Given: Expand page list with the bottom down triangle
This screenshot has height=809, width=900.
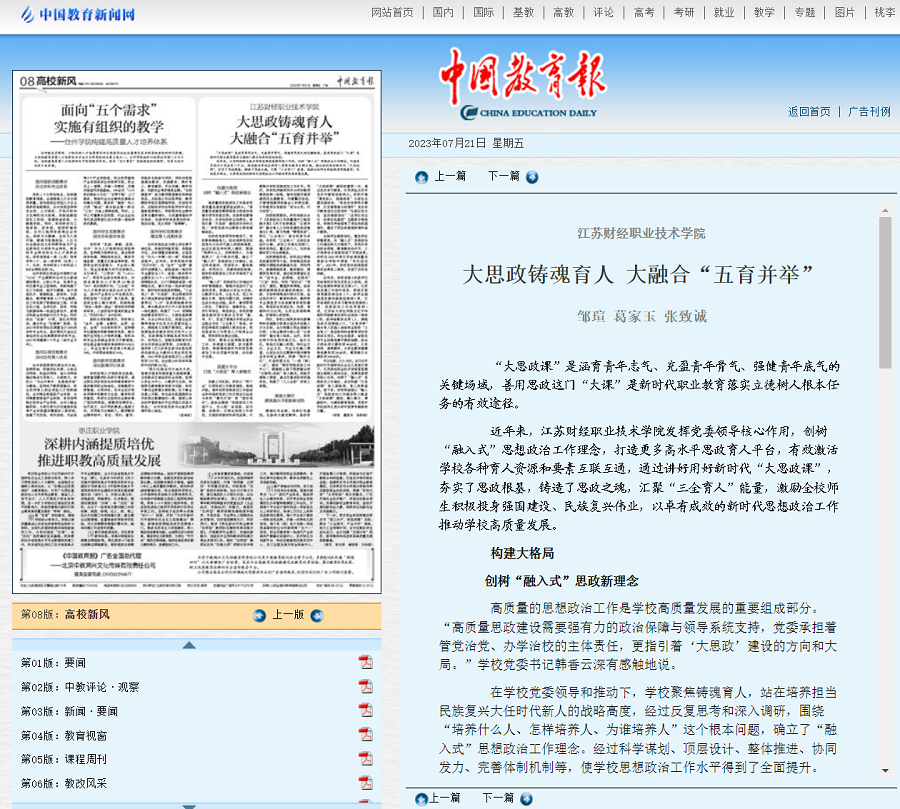Looking at the screenshot, I should click(x=189, y=806).
